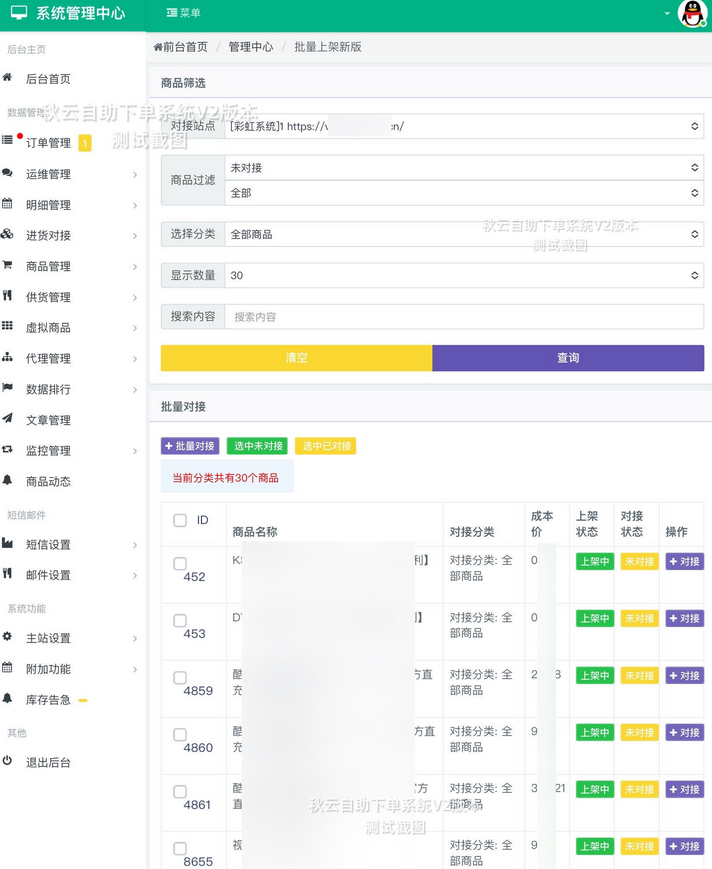This screenshot has width=712, height=869.
Task: Expand the 运维管理 submenu arrow
Action: point(135,175)
